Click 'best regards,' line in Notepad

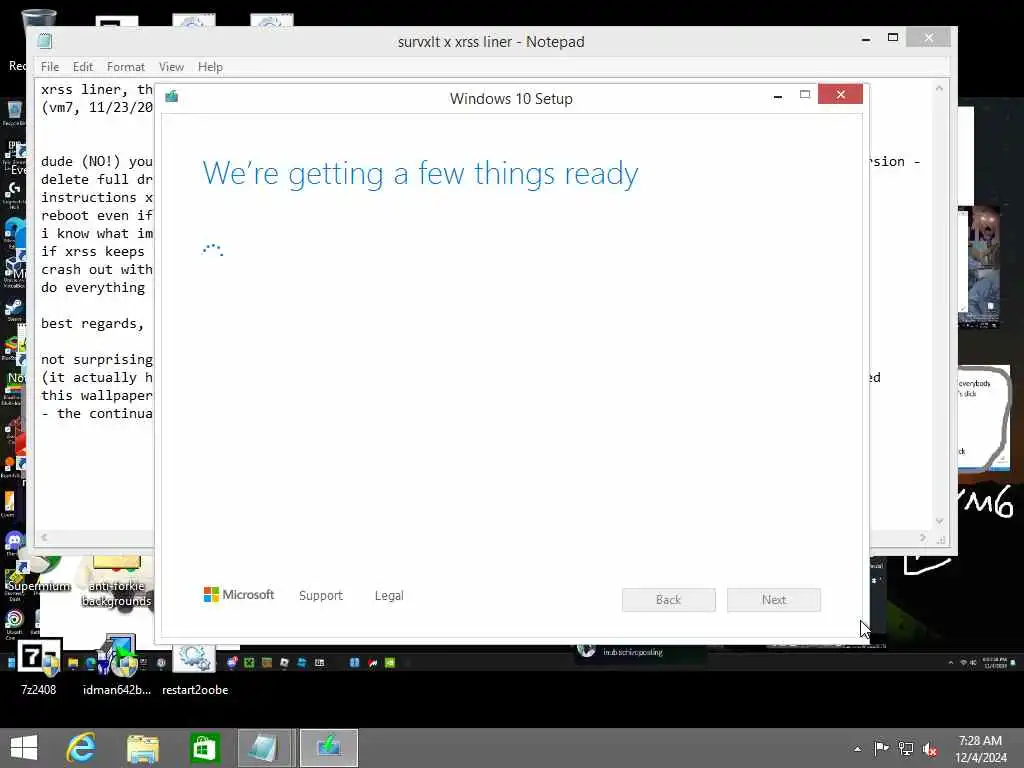pyautogui.click(x=92, y=324)
